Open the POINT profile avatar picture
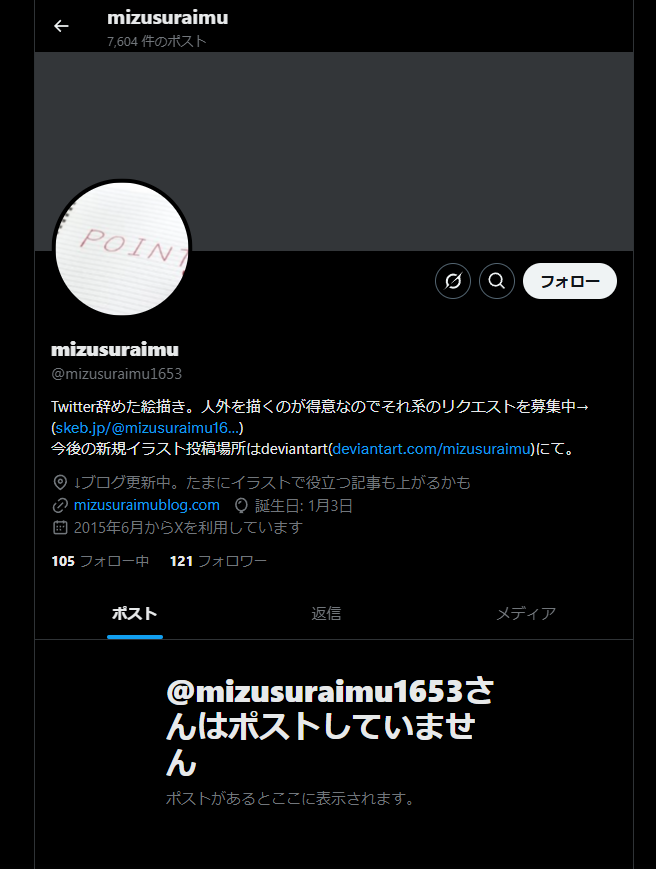Image resolution: width=656 pixels, height=869 pixels. tap(122, 249)
